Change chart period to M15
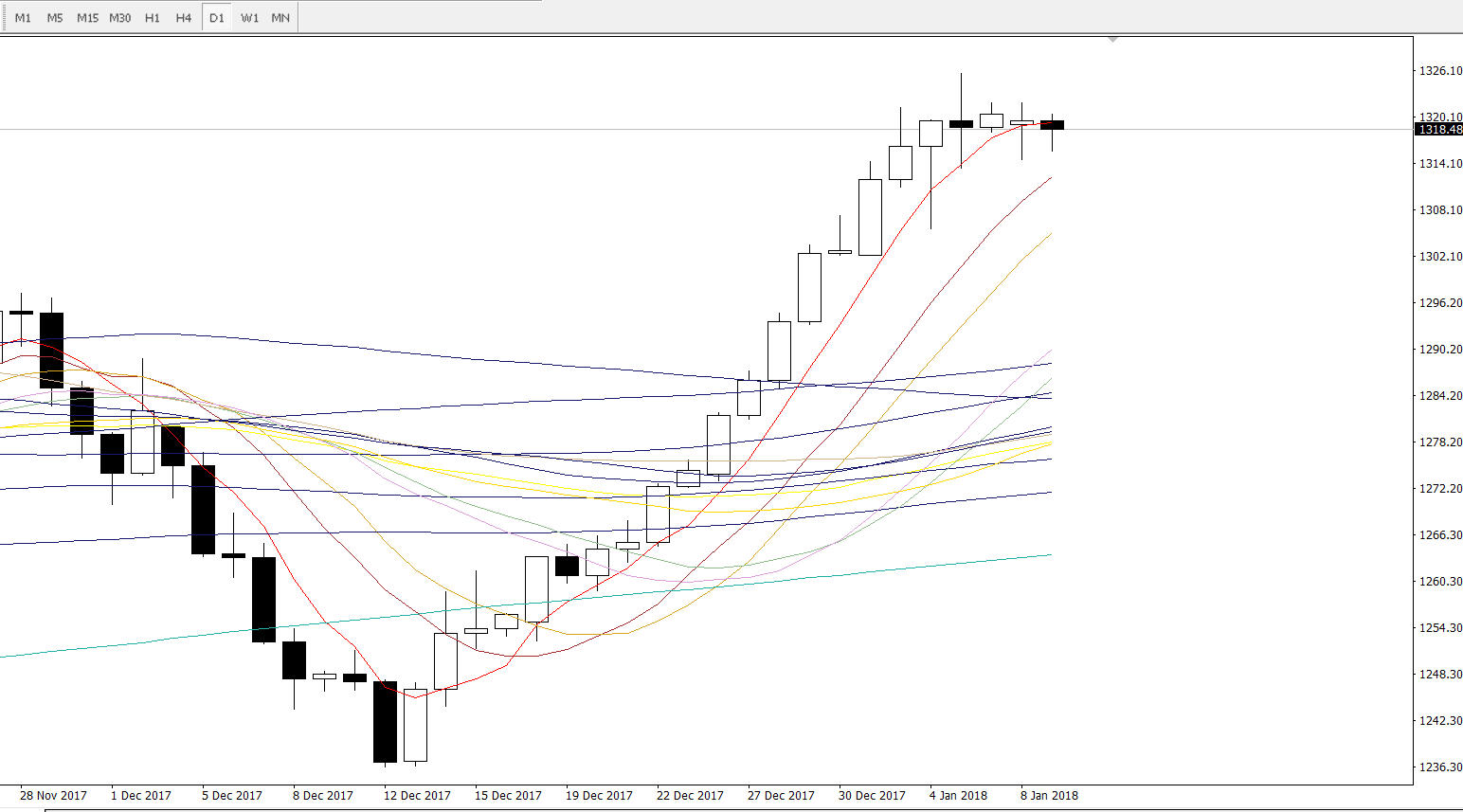Screen dimensions: 1463x812 point(87,18)
